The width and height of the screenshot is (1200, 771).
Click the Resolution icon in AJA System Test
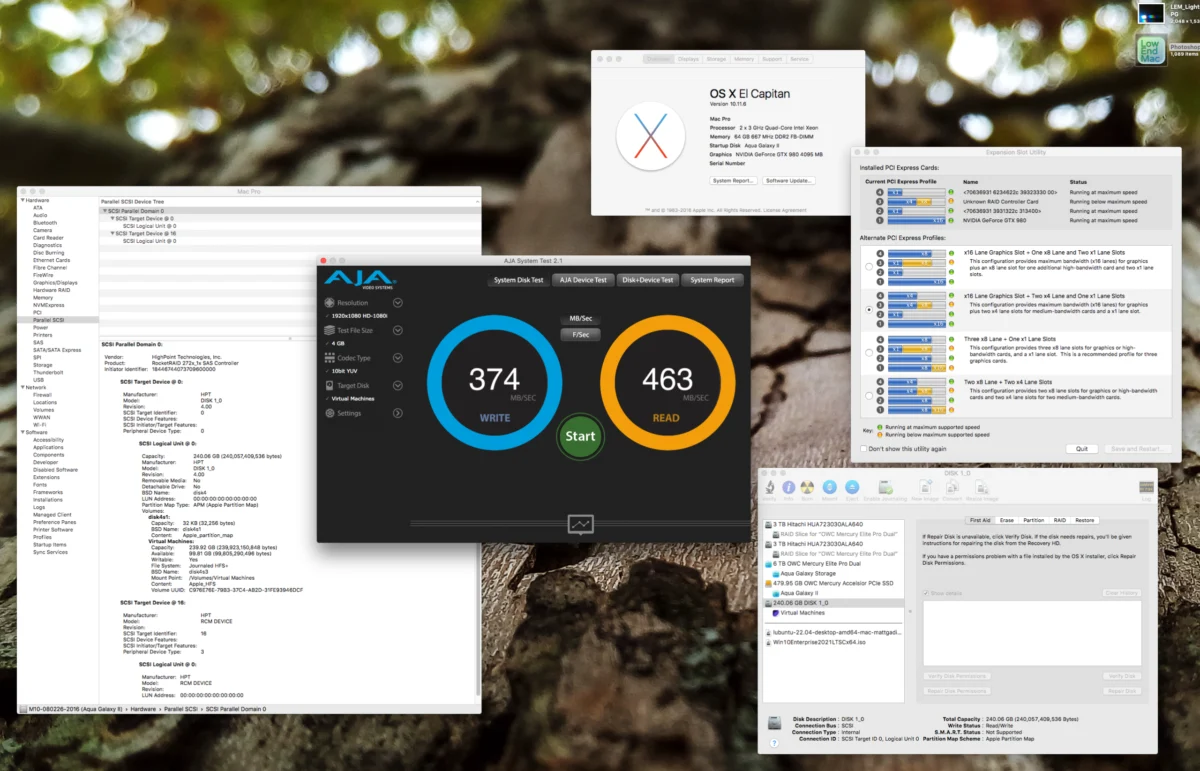(x=329, y=302)
